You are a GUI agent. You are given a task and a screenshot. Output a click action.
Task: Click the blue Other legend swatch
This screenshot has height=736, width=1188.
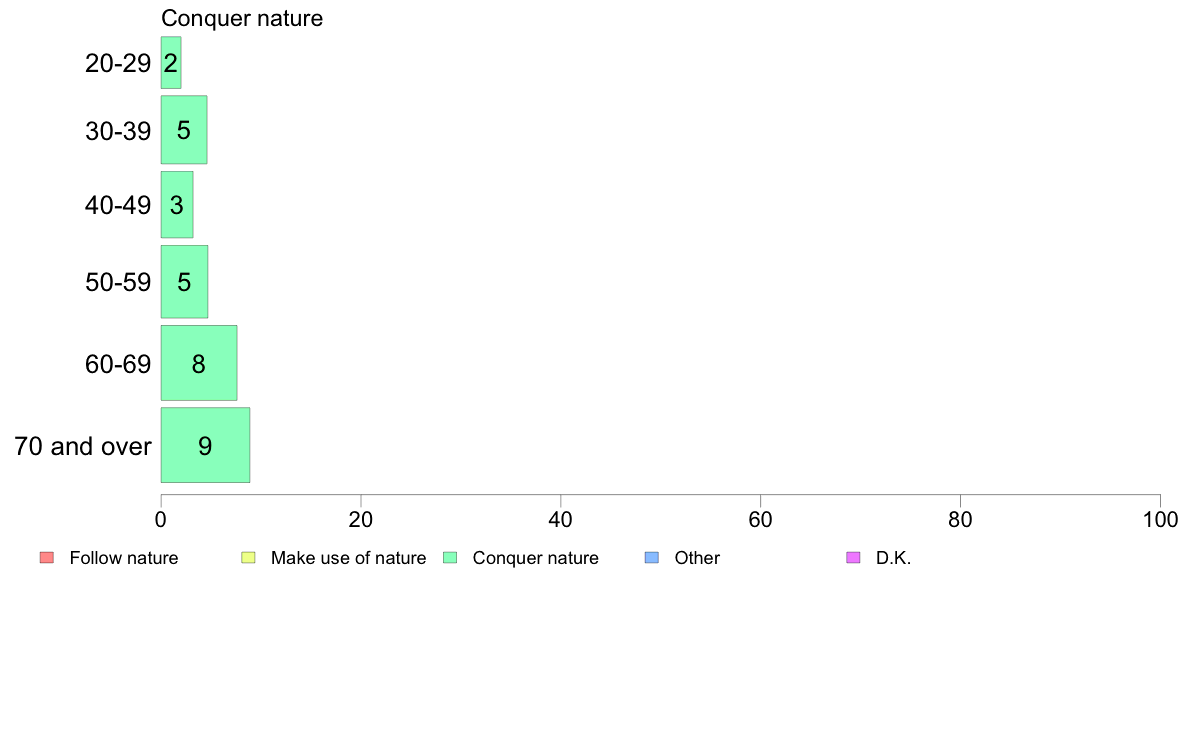[652, 558]
